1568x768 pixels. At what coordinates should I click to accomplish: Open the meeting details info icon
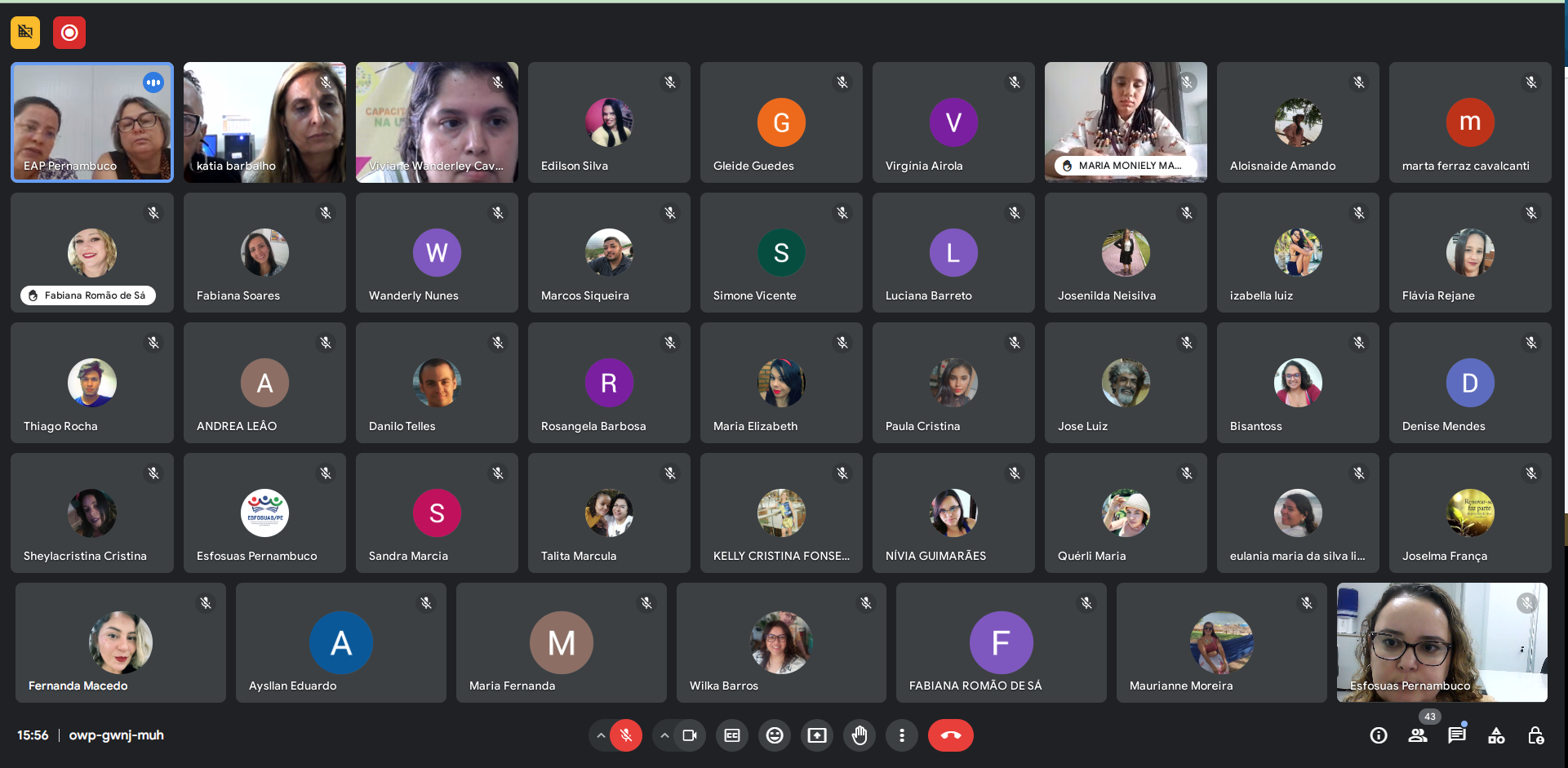[1379, 735]
